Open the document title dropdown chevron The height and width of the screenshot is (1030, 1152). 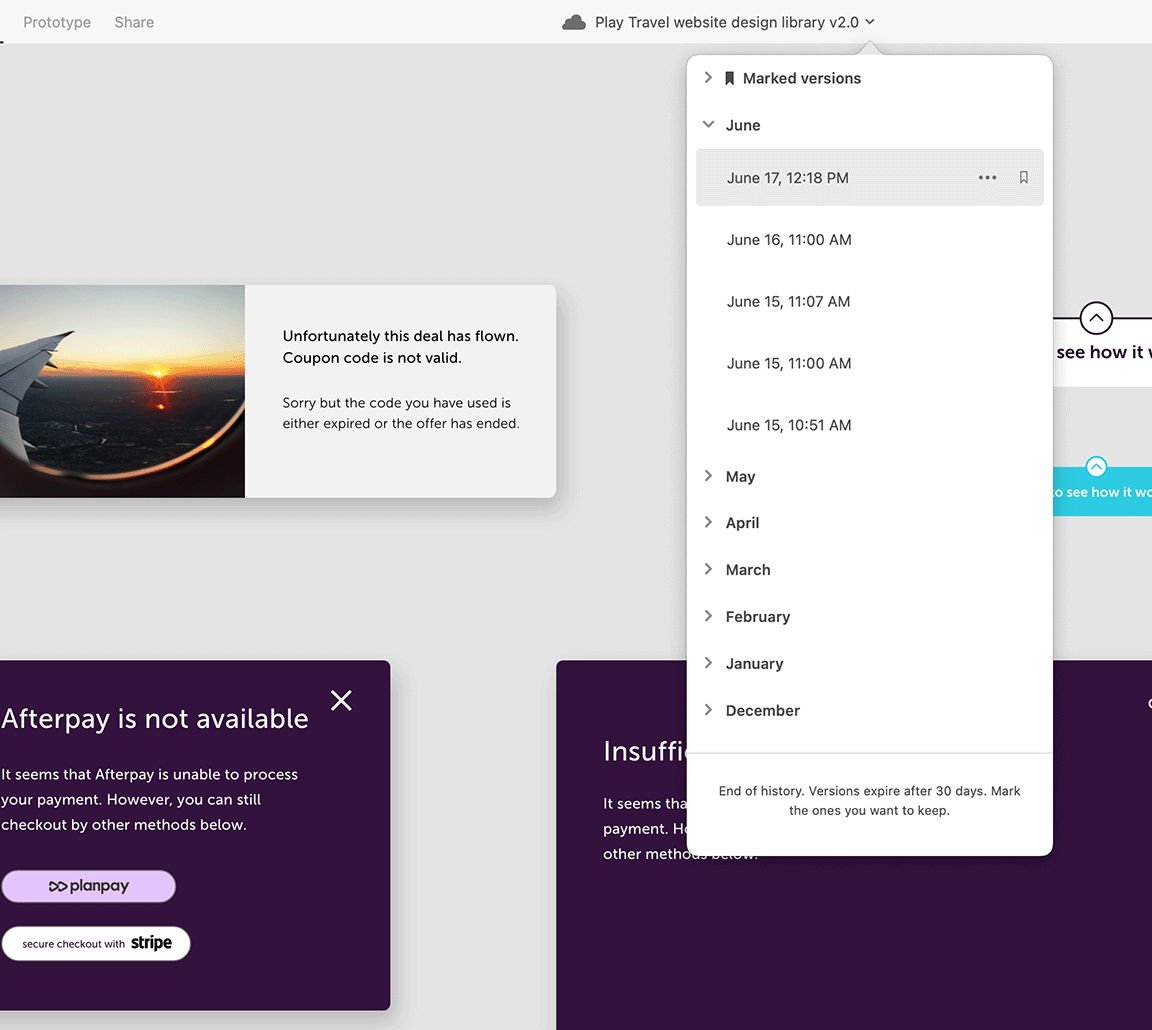[x=870, y=22]
